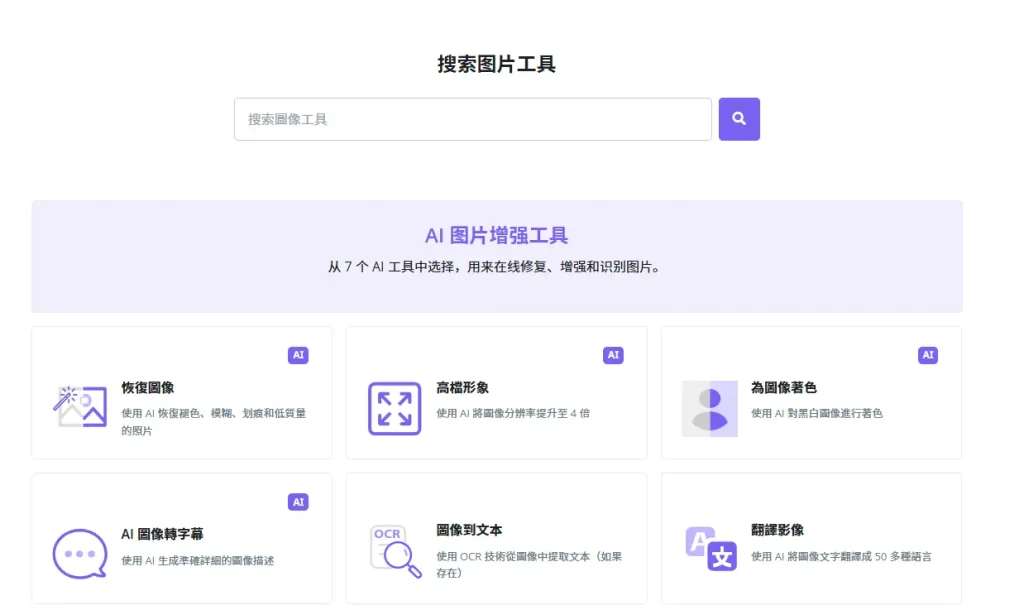Open the 翻譯影像 translate icon
Image resolution: width=1024 pixels, height=610 pixels.
[711, 548]
